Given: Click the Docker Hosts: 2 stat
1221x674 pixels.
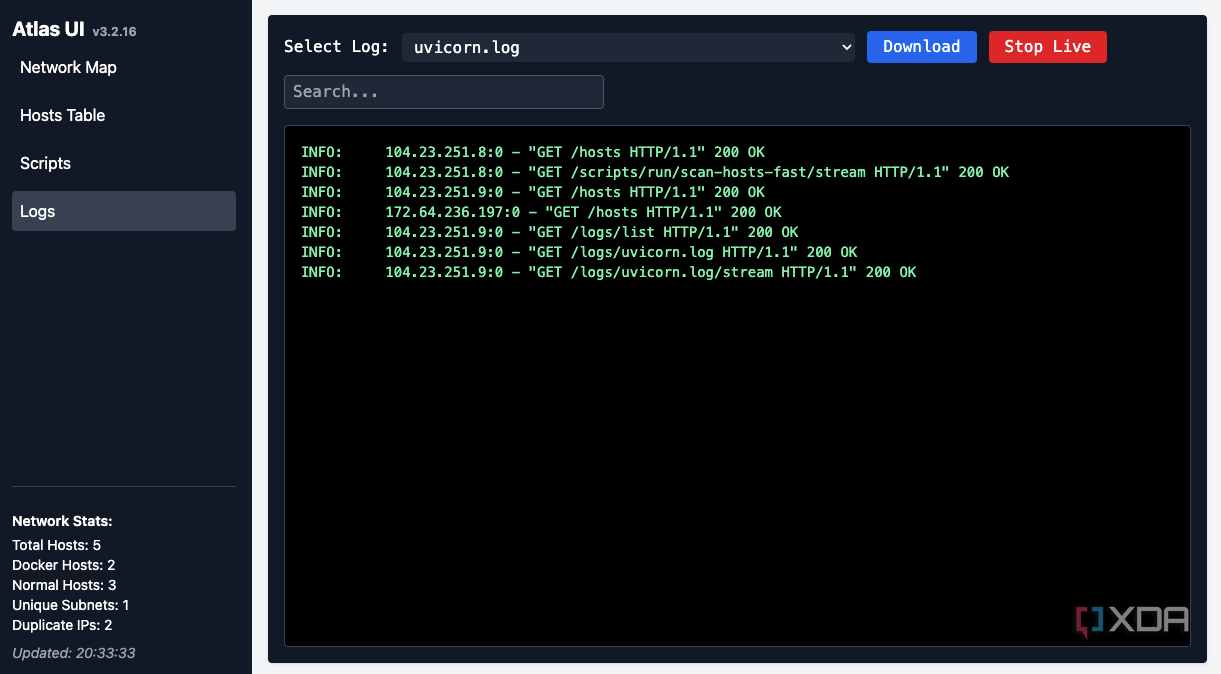Looking at the screenshot, I should [x=63, y=565].
